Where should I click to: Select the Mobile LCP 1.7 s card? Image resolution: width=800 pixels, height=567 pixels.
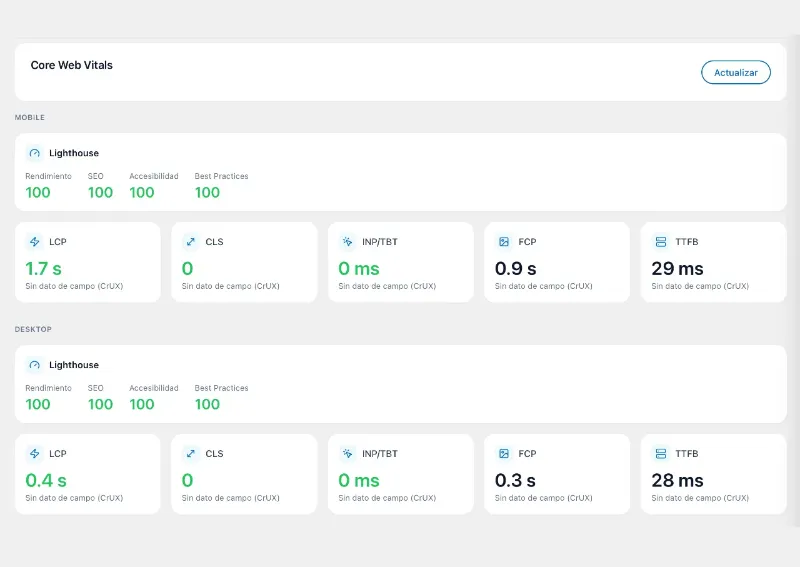[88, 262]
